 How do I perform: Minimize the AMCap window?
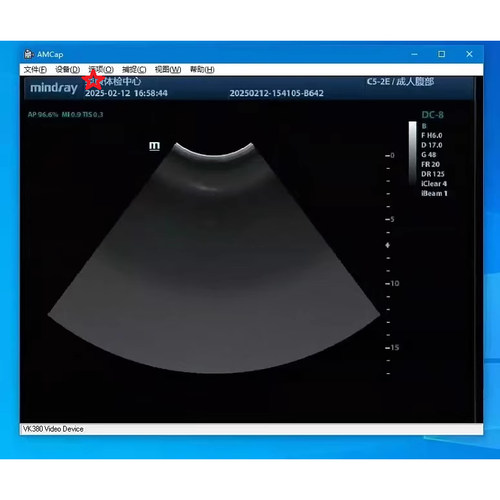click(414, 54)
